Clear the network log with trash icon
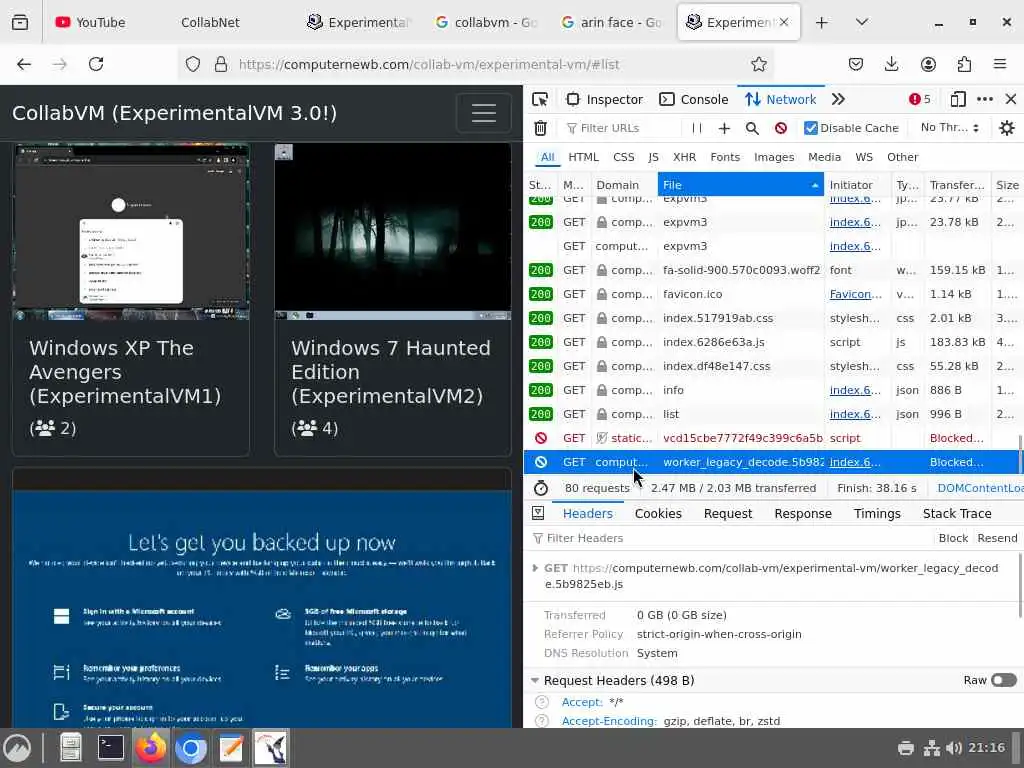The image size is (1024, 768). click(540, 128)
